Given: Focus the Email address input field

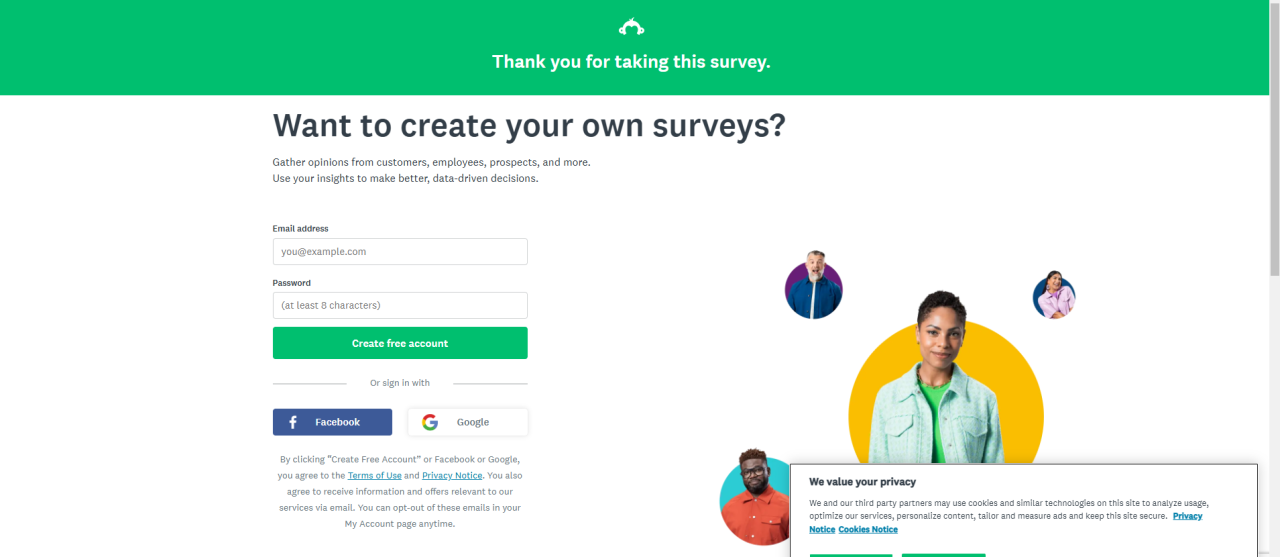Looking at the screenshot, I should pos(400,252).
